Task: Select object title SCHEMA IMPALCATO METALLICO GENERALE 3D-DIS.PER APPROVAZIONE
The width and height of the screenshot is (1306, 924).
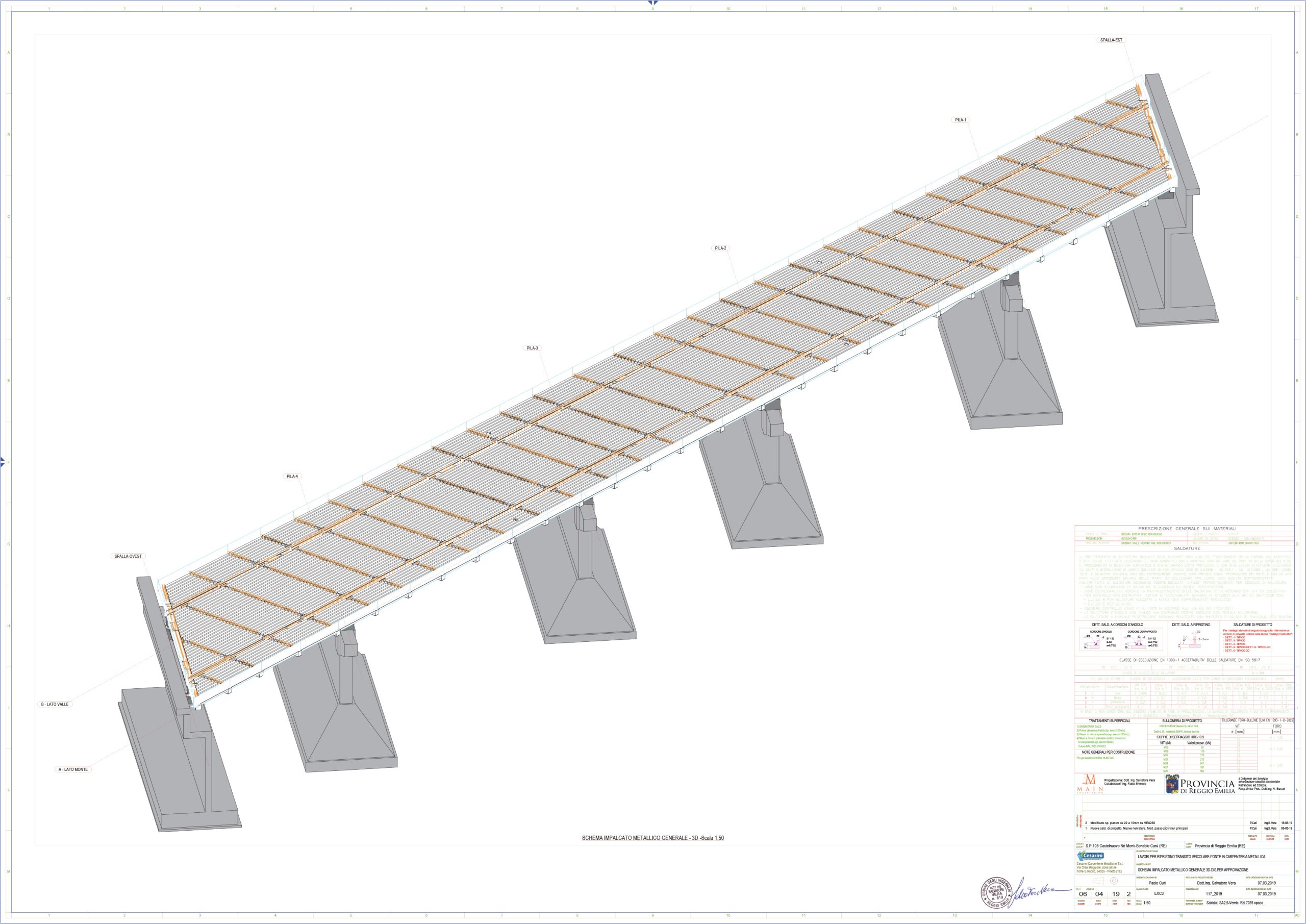Action: tap(1193, 870)
